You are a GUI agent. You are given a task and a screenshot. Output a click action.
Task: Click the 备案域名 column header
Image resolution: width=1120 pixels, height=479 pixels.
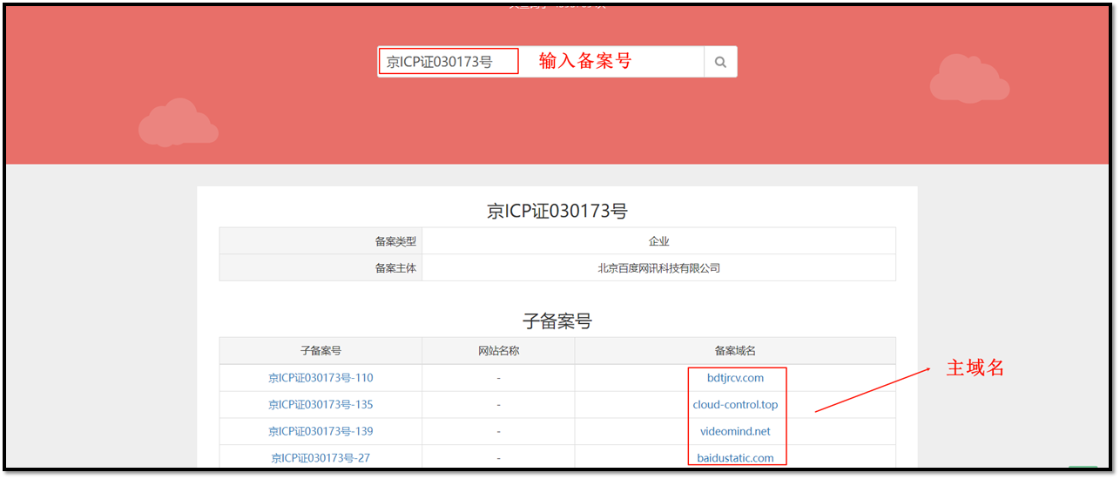(735, 351)
